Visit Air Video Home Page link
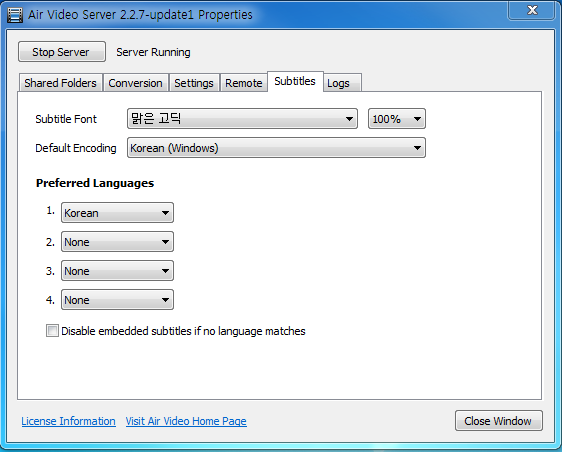This screenshot has height=452, width=562. click(186, 421)
